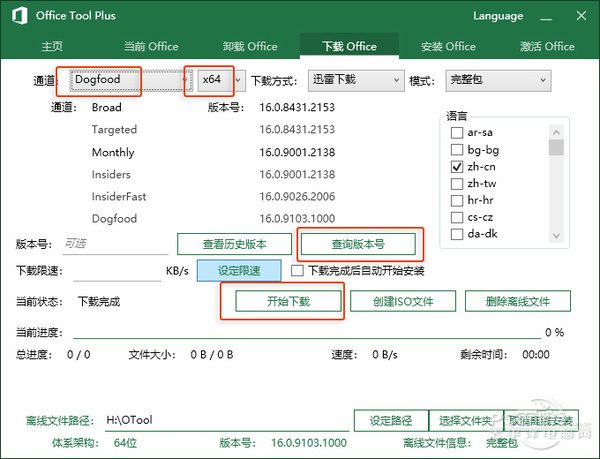Expand the x64 architecture dropdown
The image size is (600, 459).
coord(222,80)
